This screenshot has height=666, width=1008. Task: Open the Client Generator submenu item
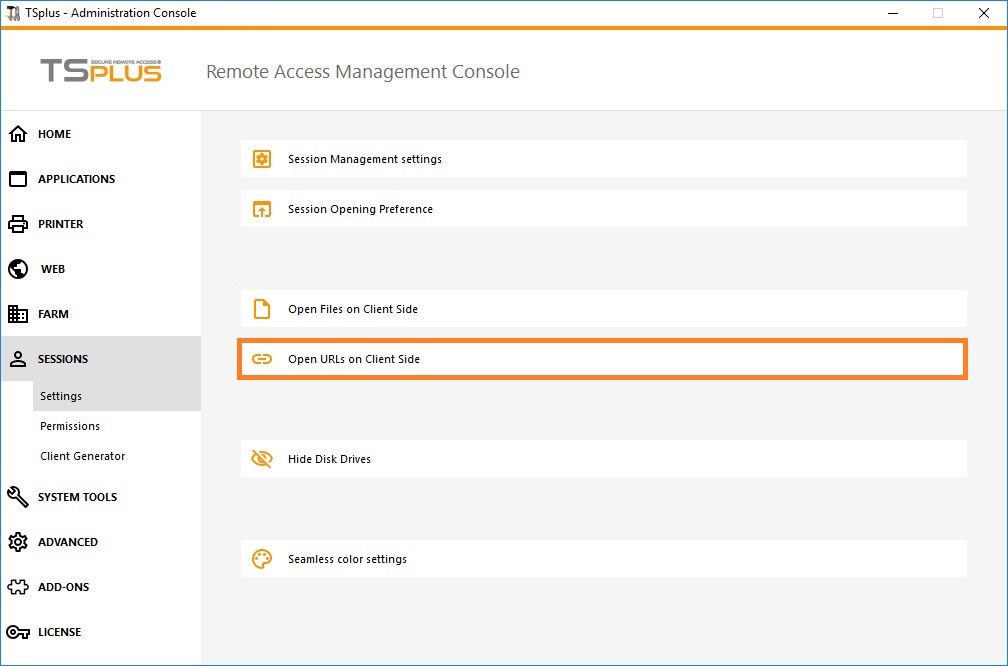click(83, 456)
